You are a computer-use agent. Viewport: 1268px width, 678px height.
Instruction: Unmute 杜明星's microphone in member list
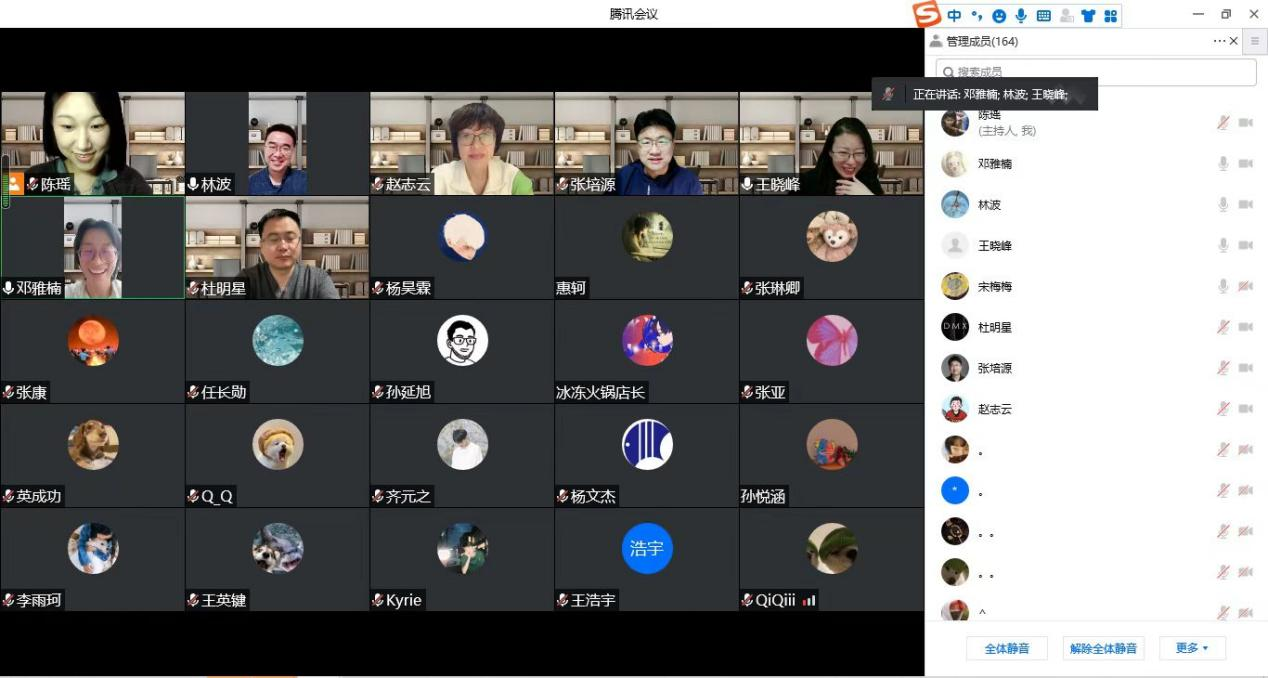pos(1222,327)
